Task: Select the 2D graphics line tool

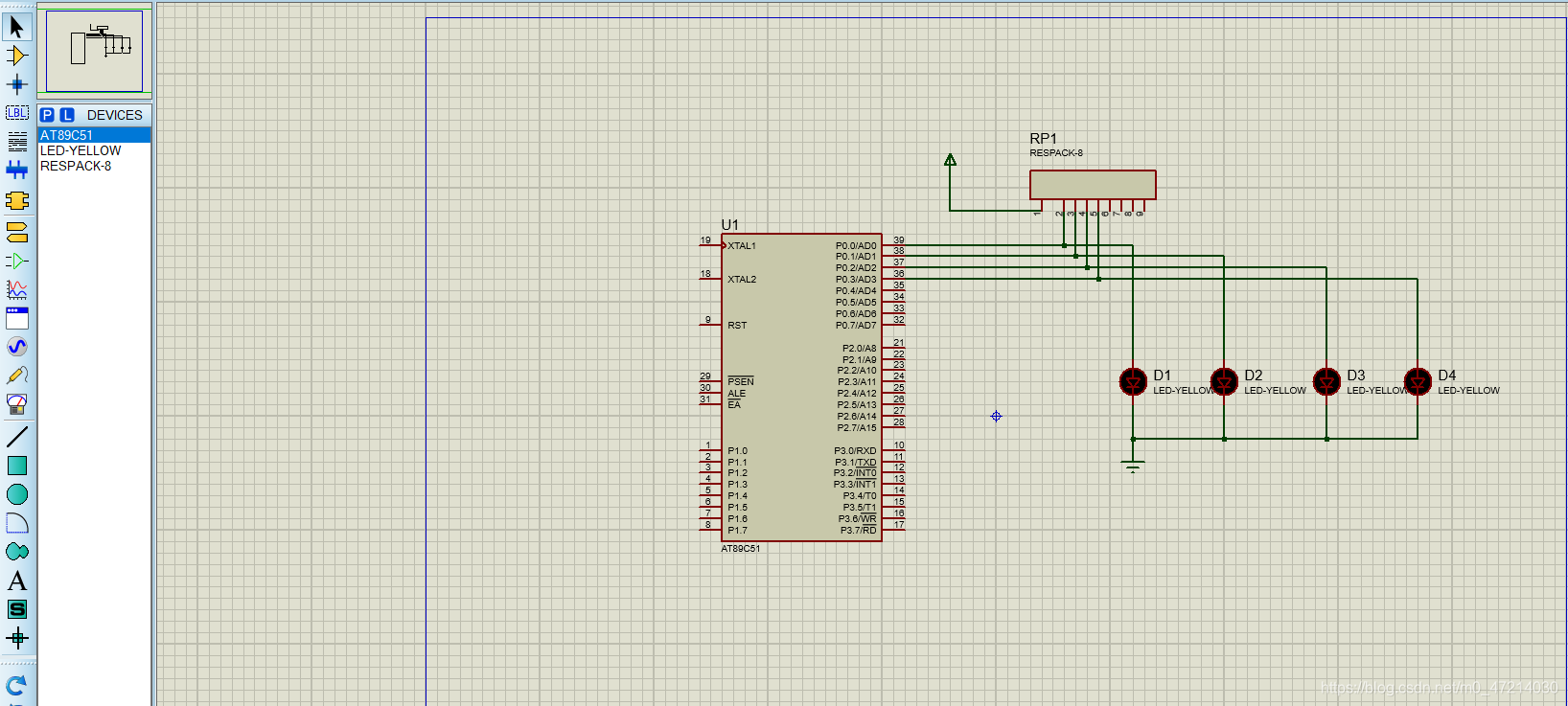Action: click(16, 437)
